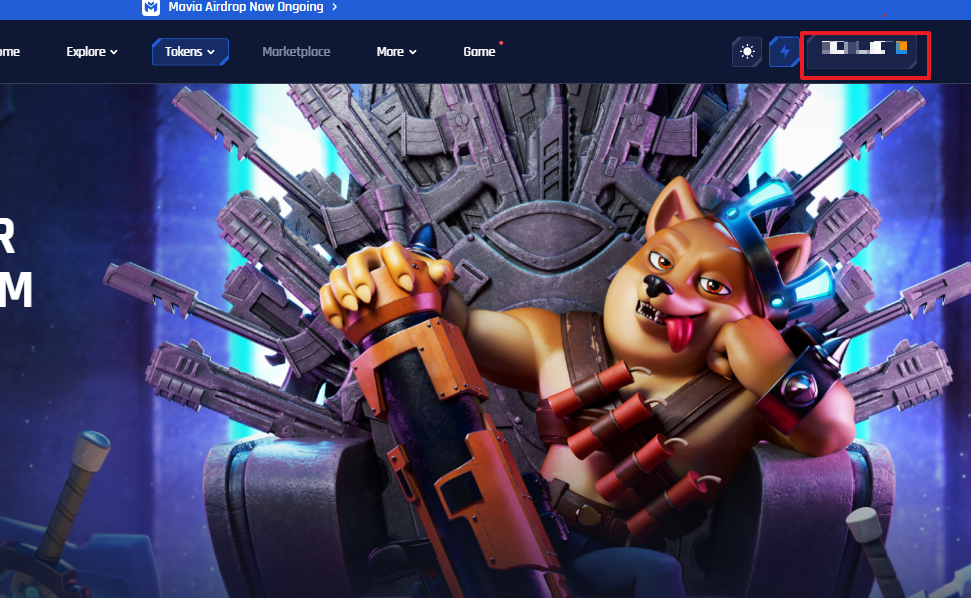Image resolution: width=971 pixels, height=598 pixels.
Task: Expand the Explore dropdown menu
Action: [x=92, y=52]
